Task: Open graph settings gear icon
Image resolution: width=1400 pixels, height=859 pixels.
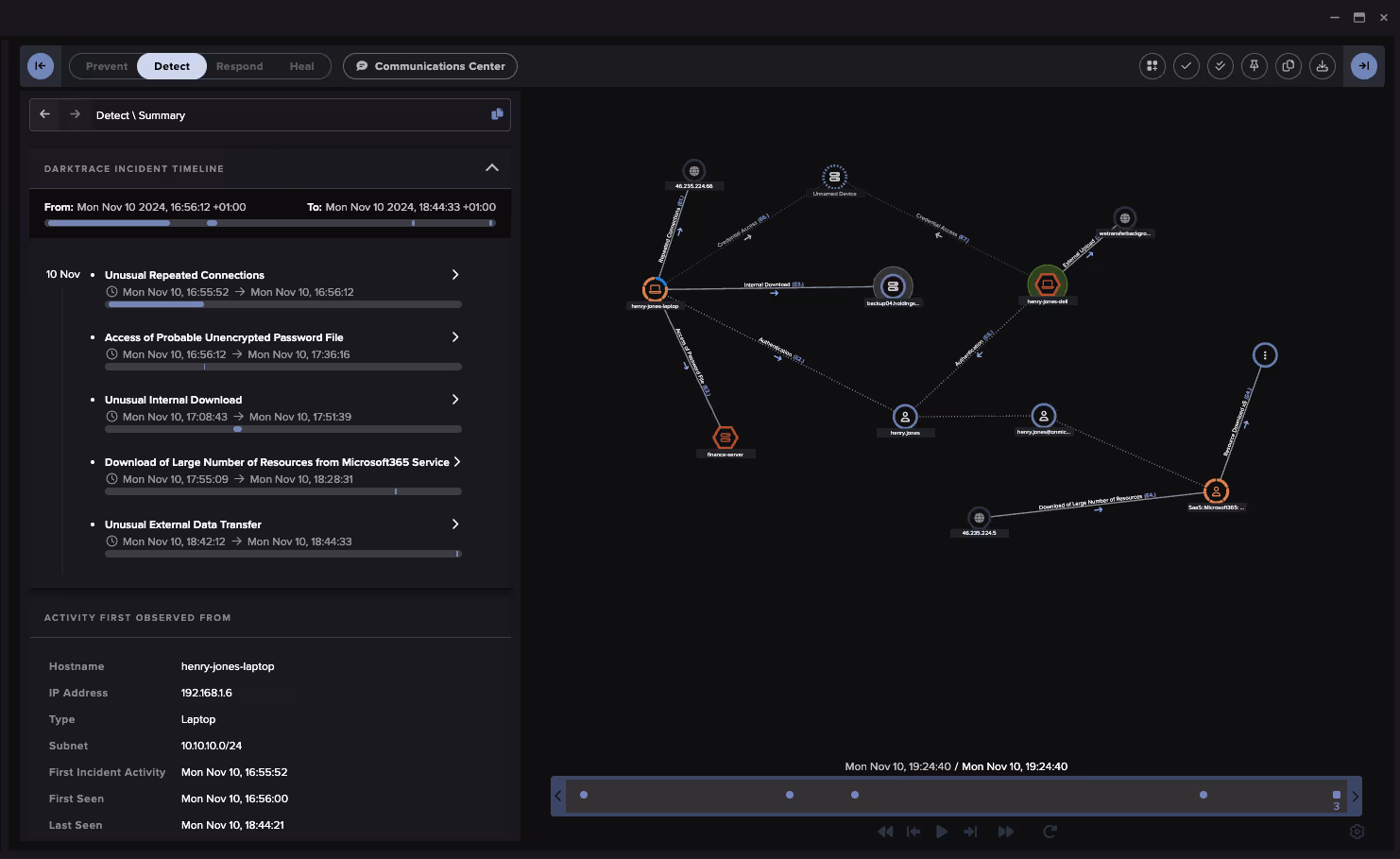Action: (1357, 832)
